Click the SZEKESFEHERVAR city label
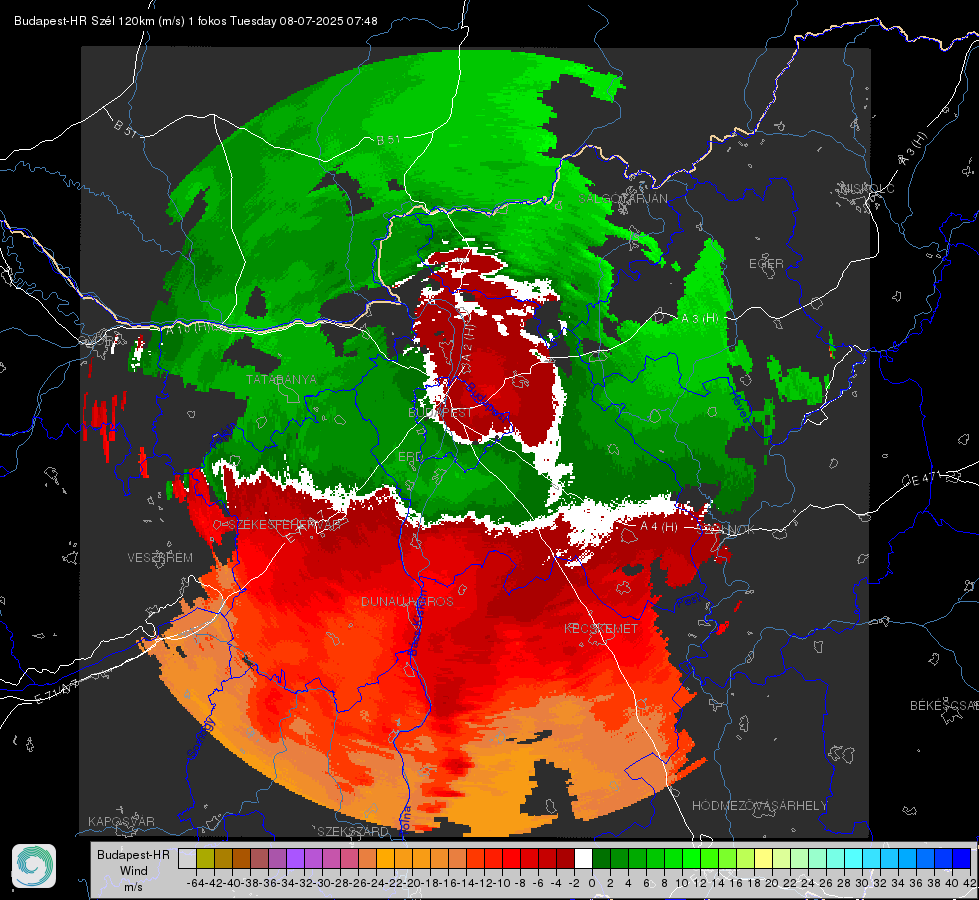979x900 pixels. click(x=284, y=525)
